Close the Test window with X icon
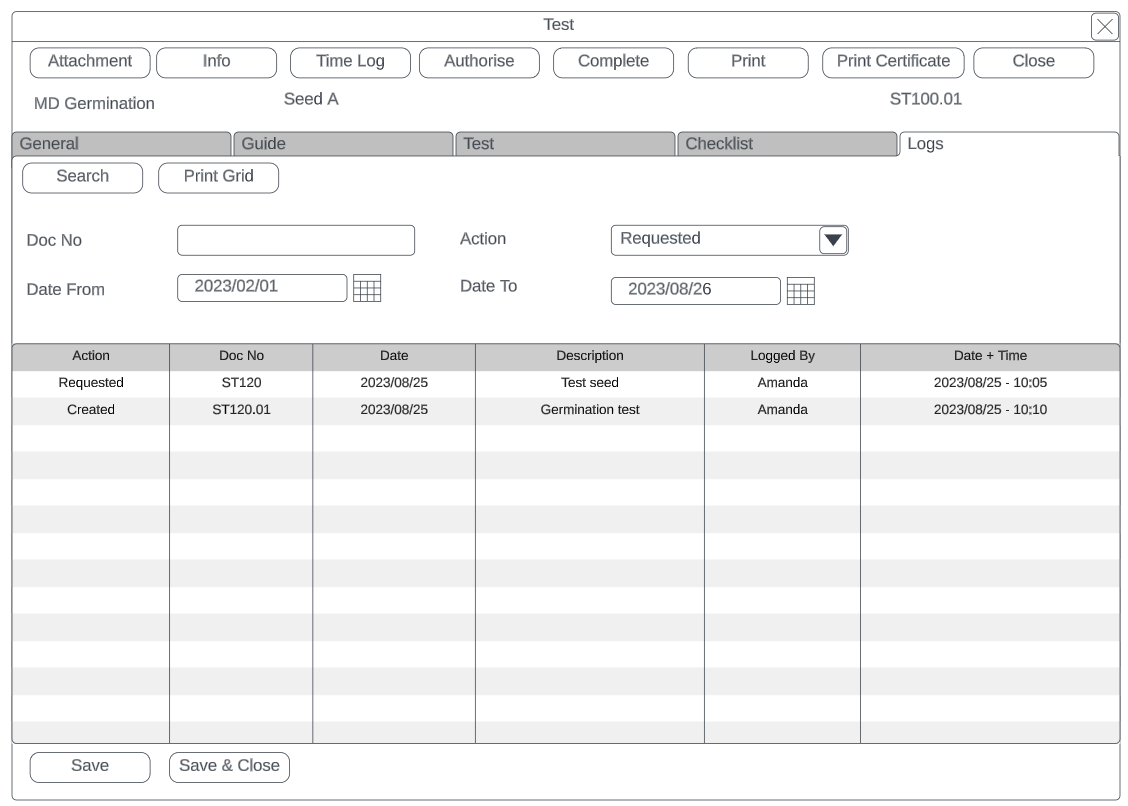The width and height of the screenshot is (1128, 806). (1104, 27)
